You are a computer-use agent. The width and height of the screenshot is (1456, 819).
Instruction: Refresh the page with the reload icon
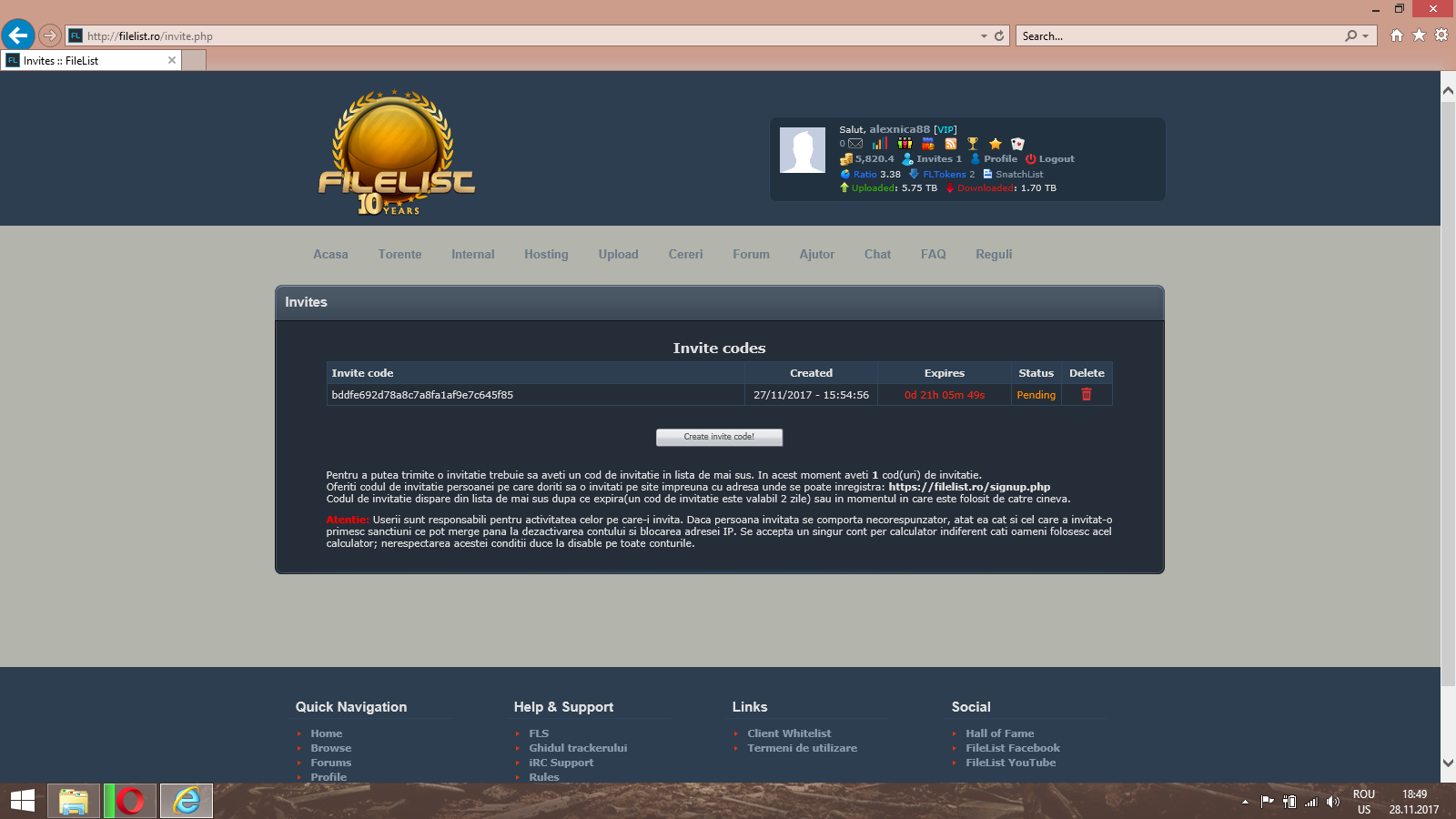point(999,35)
